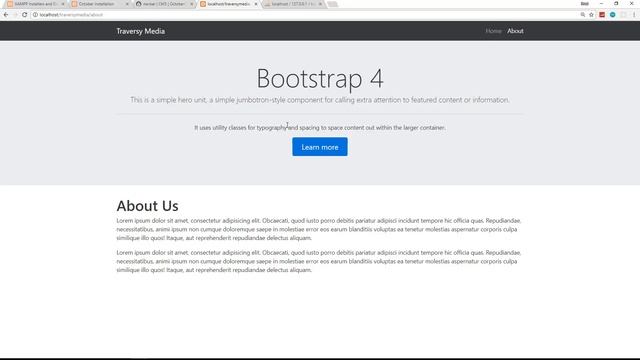The width and height of the screenshot is (640, 360).
Task: Close the XAMPP Installers tab
Action: 63,4
